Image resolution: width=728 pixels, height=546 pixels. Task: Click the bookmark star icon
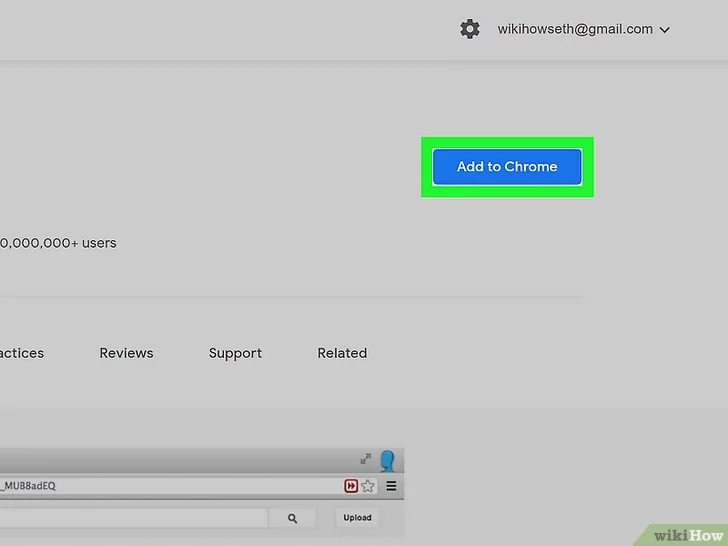point(367,486)
